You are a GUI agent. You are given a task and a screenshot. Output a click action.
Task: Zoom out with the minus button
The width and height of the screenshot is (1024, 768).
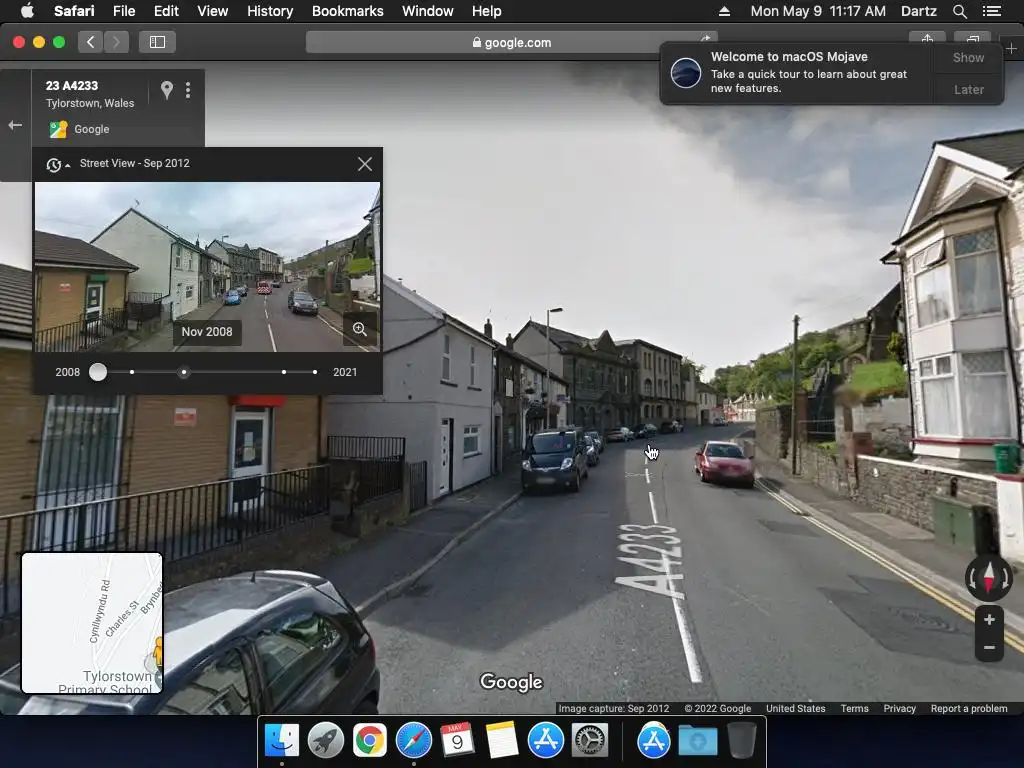pos(989,647)
